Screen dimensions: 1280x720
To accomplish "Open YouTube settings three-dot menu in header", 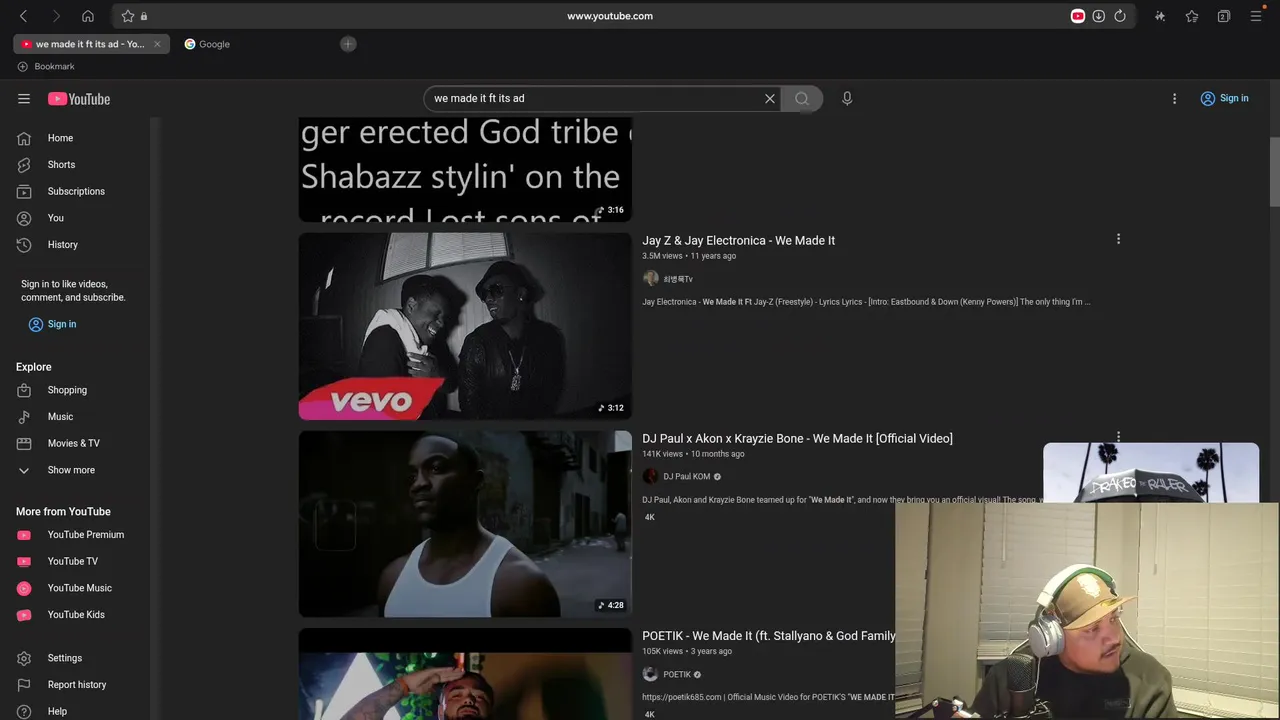I will pyautogui.click(x=1175, y=99).
